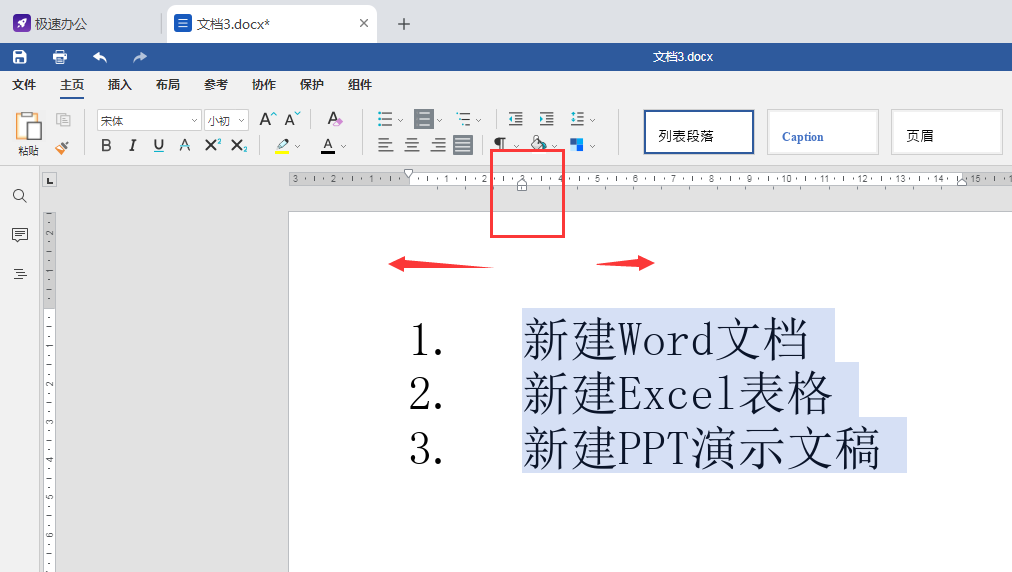Click the Justify alignment icon

point(463,145)
